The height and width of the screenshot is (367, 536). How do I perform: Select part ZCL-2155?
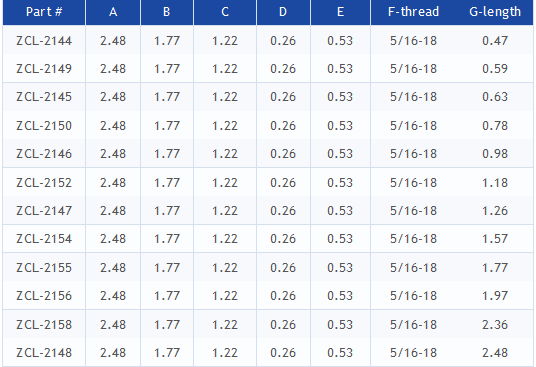point(44,268)
